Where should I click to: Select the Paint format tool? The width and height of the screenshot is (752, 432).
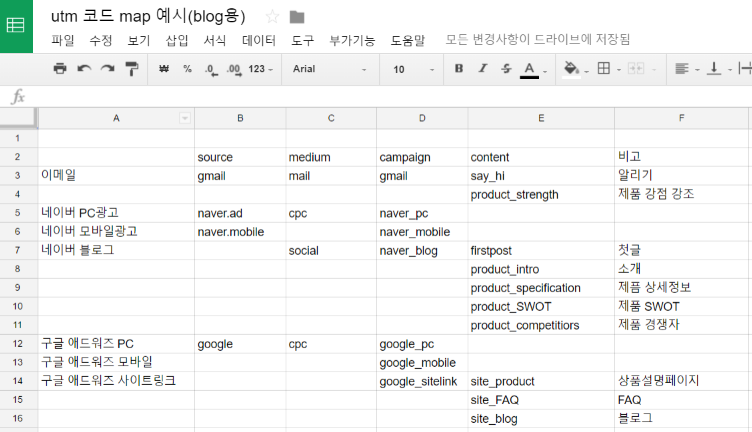click(x=131, y=69)
